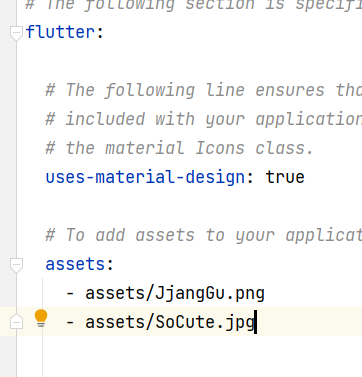Click the true value
The width and height of the screenshot is (362, 377).
coord(285,177)
